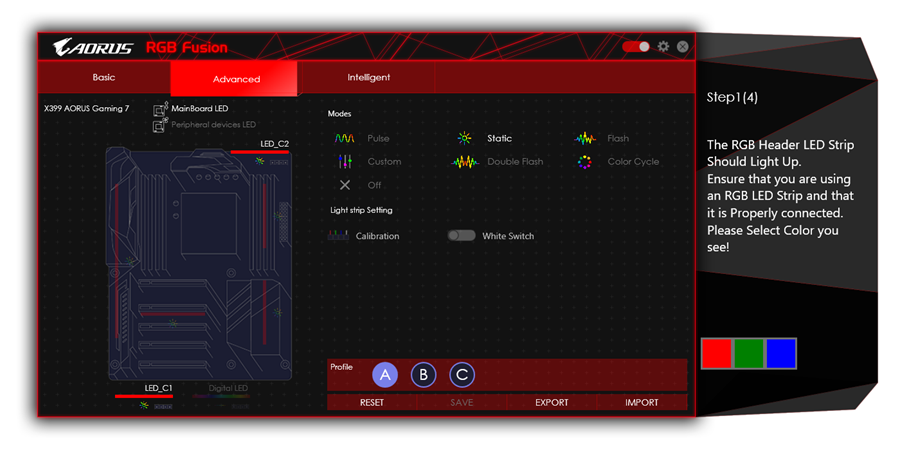The image size is (900, 450).
Task: Select profile A
Action: coord(385,375)
